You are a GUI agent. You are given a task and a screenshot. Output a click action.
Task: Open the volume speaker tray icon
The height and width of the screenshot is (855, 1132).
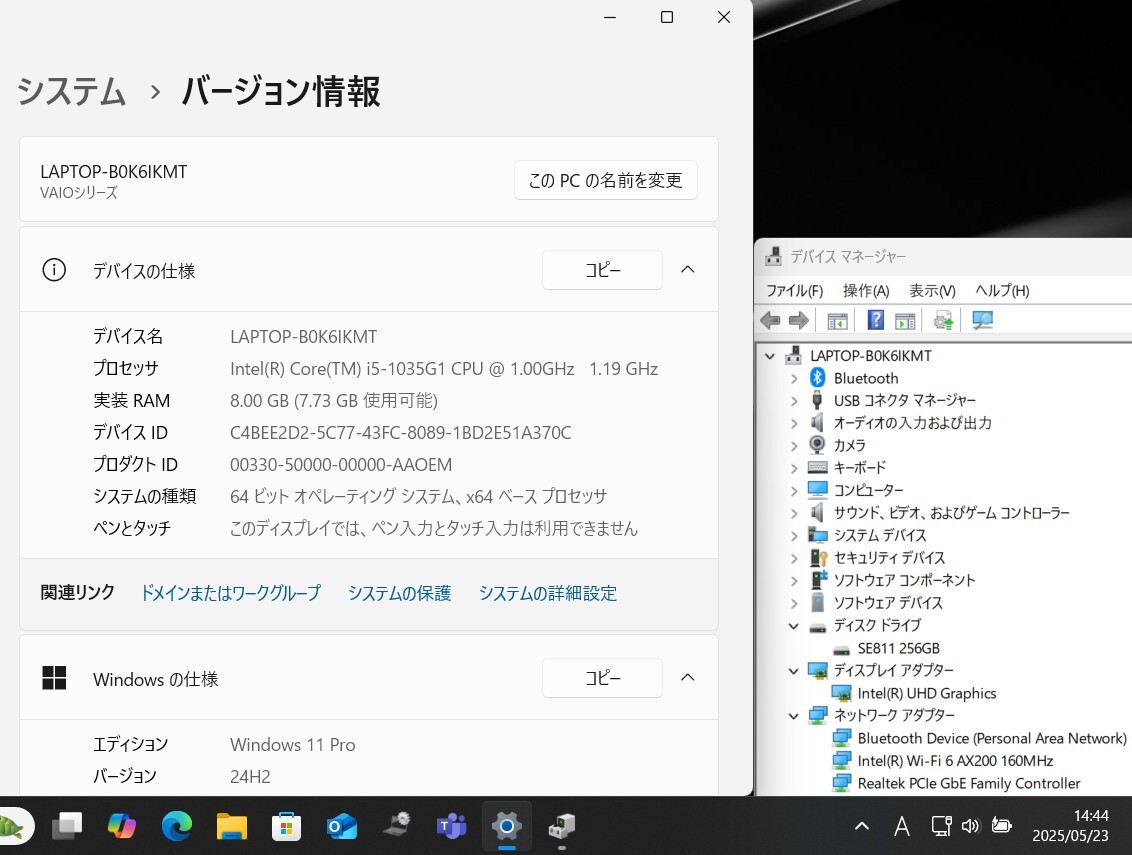tap(971, 826)
